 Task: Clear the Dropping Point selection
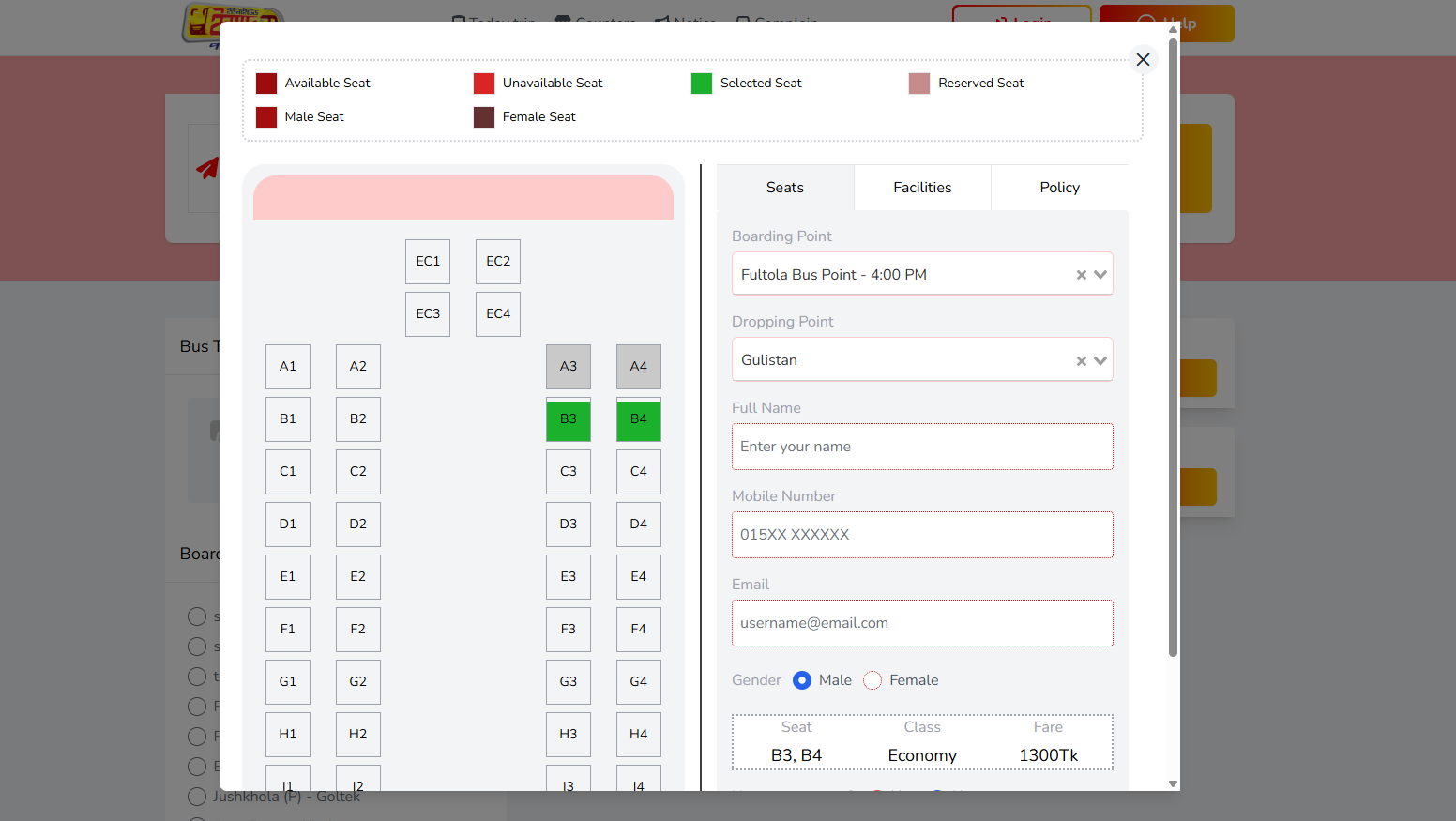pos(1081,359)
